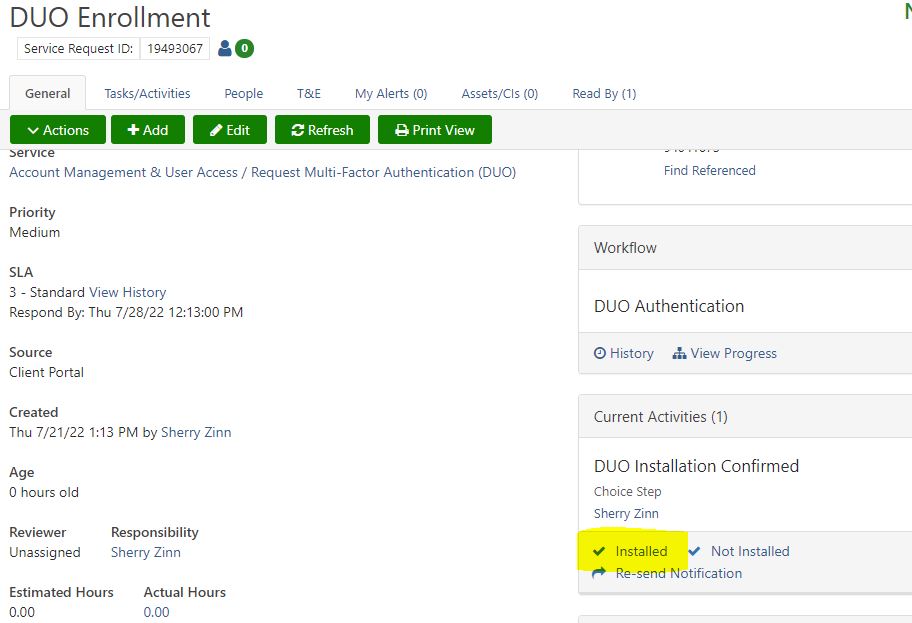Open the People tab
Screen dimensions: 912x623
click(x=243, y=93)
